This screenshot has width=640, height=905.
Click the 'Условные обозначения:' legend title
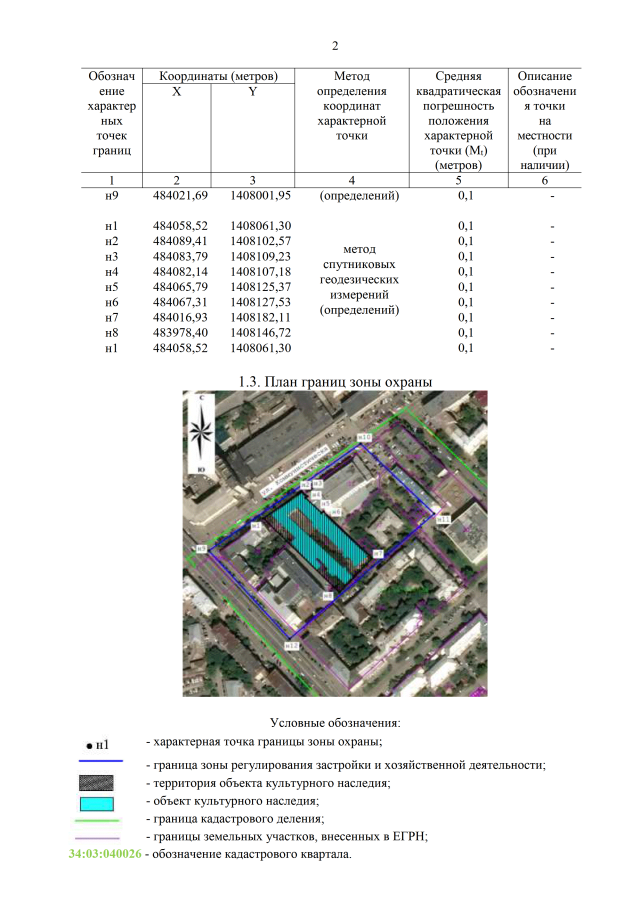click(335, 722)
